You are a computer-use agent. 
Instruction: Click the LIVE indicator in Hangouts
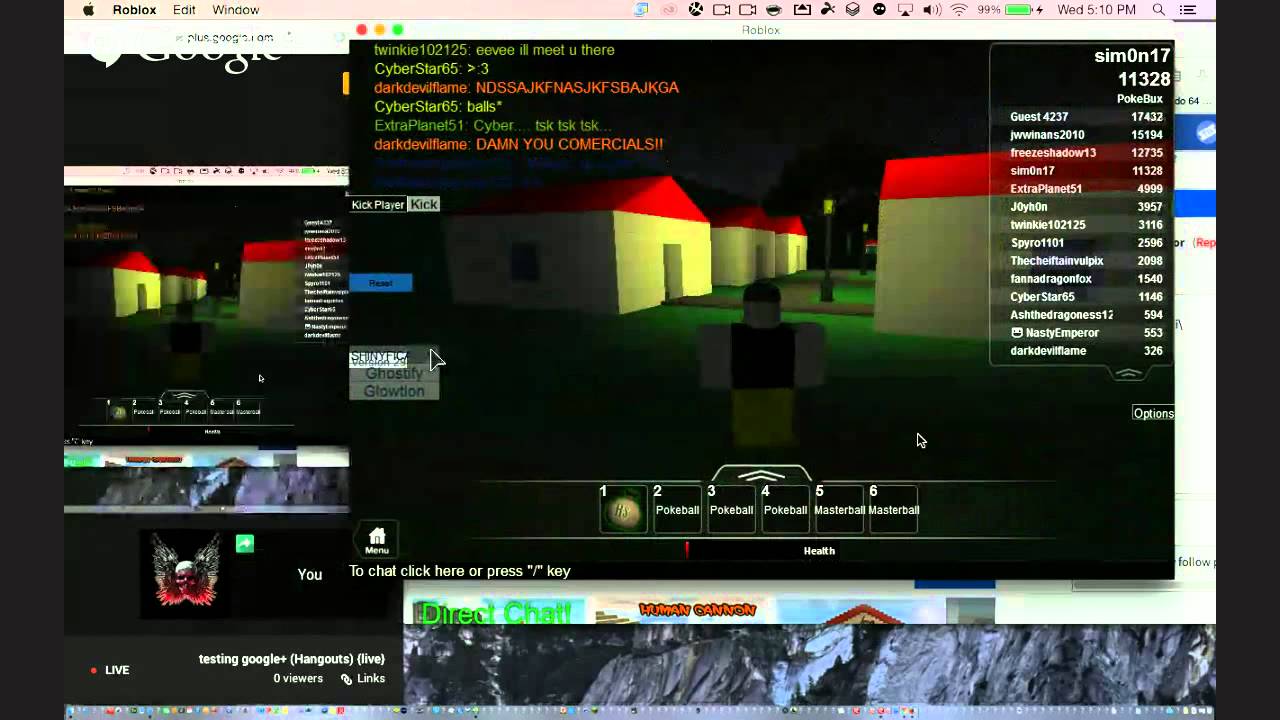(x=110, y=670)
